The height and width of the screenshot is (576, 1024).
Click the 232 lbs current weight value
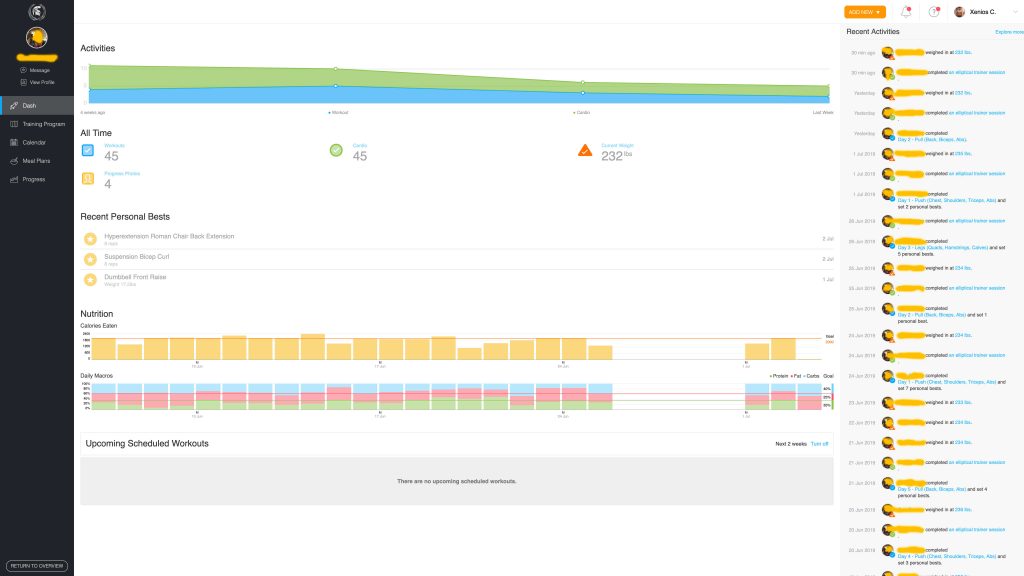[x=616, y=156]
